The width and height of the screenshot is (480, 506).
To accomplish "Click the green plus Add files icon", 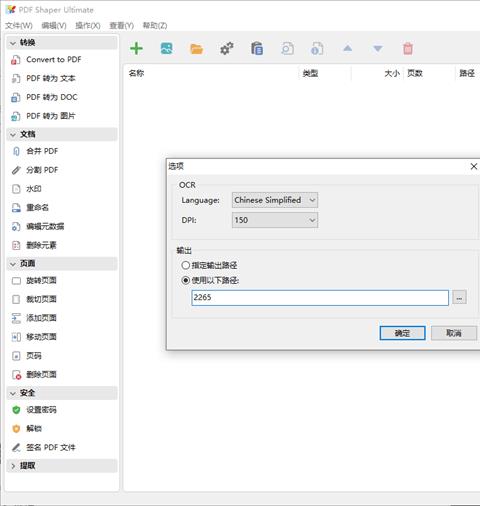I will click(136, 49).
